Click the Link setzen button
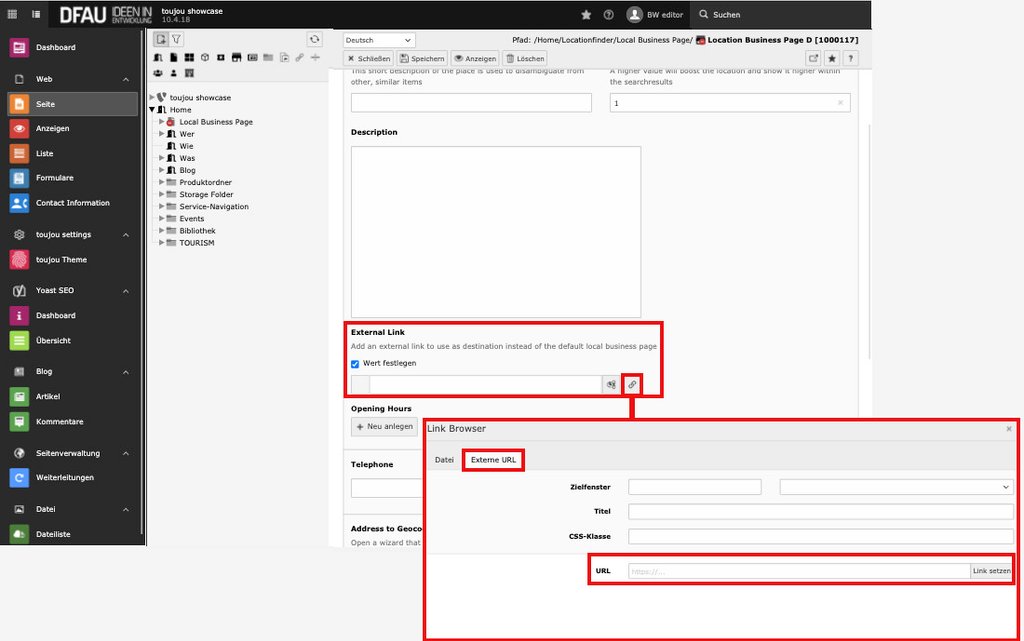 click(992, 571)
